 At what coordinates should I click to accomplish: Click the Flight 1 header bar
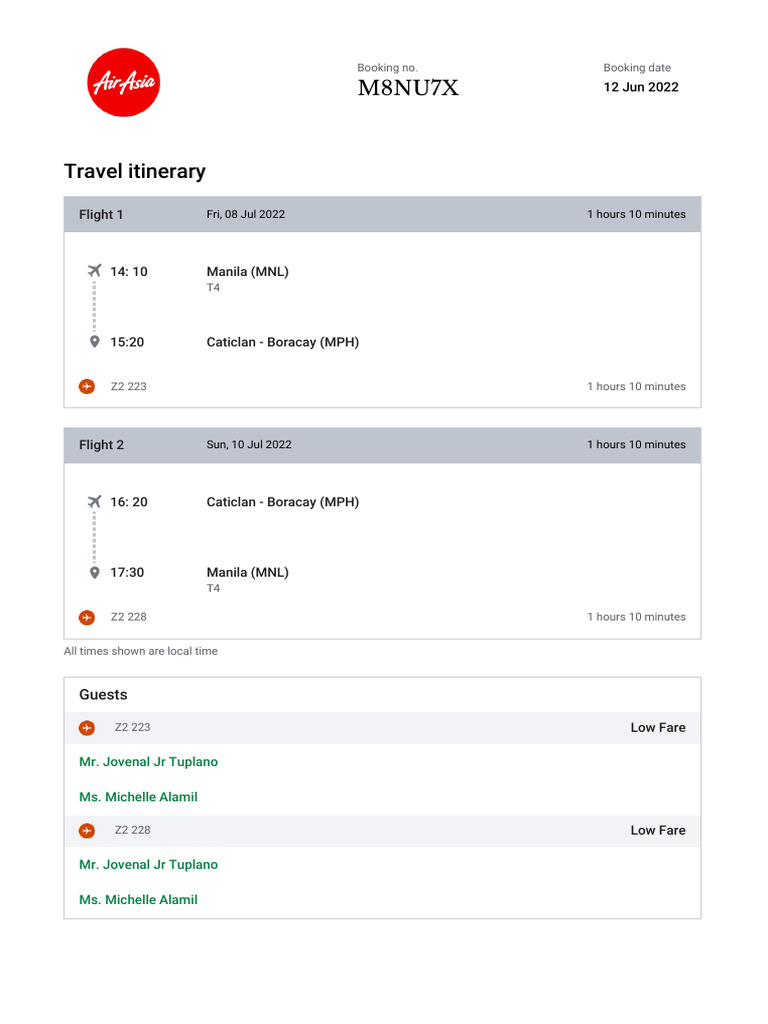[382, 214]
